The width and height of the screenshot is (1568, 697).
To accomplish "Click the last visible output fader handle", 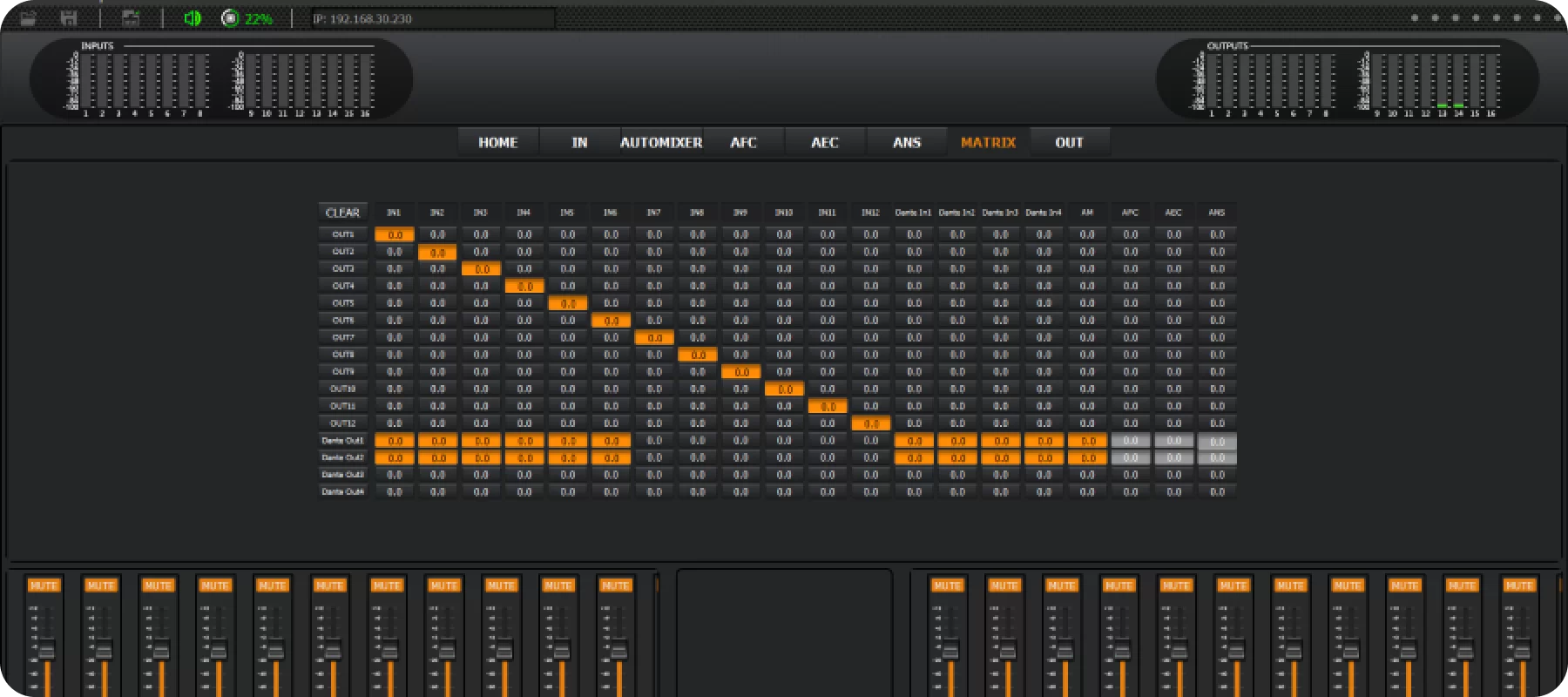I will tap(1522, 650).
